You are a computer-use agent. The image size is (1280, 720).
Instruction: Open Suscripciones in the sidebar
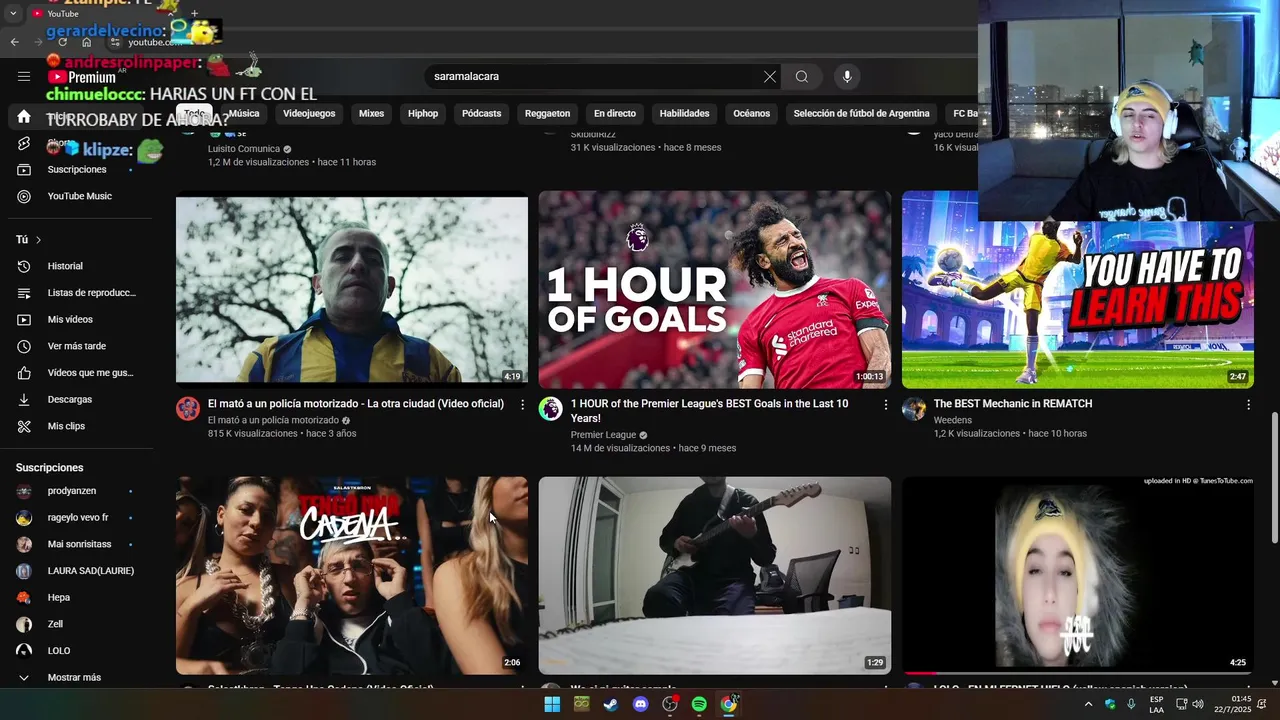click(x=77, y=169)
